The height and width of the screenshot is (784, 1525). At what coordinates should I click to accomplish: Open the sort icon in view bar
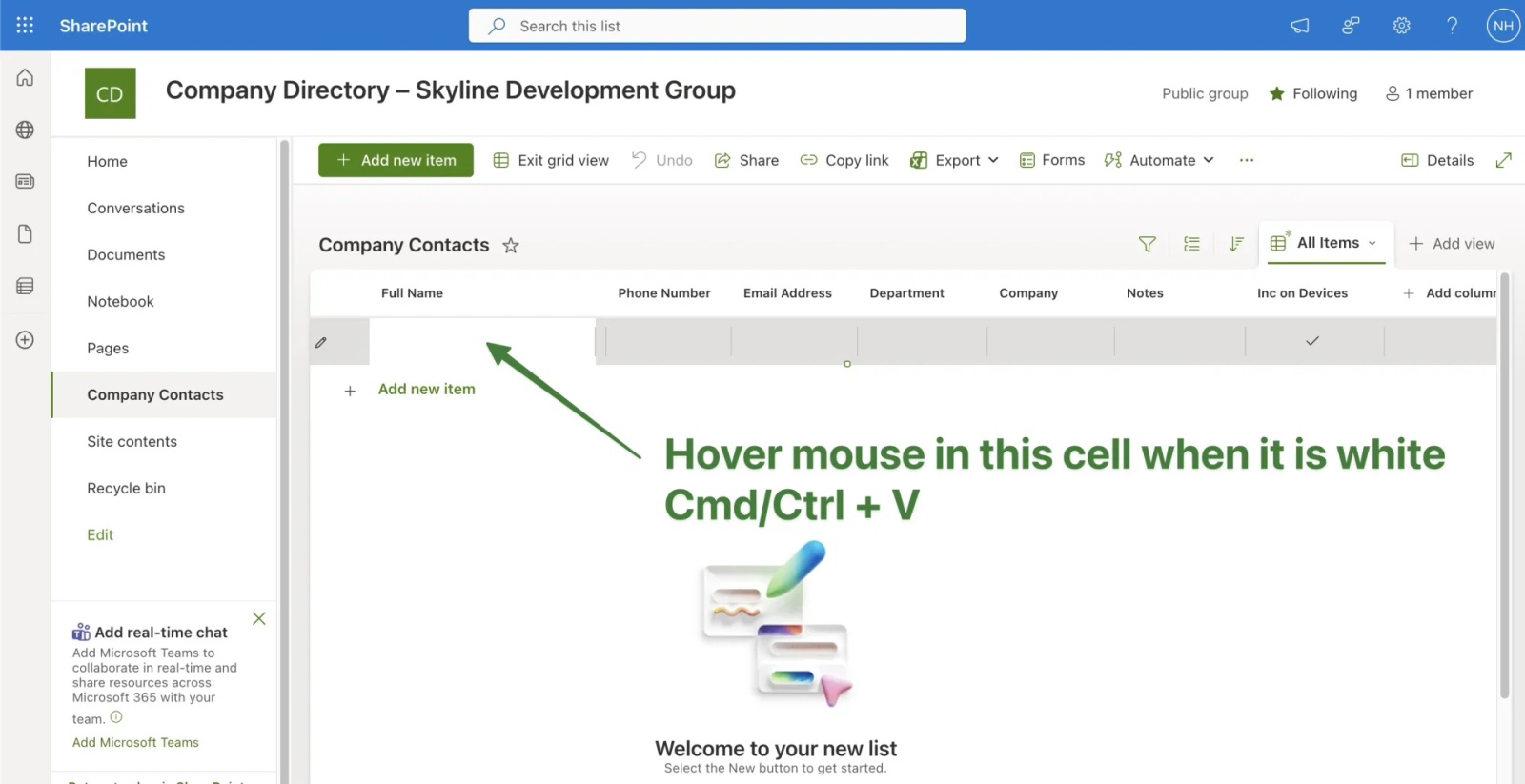1236,244
